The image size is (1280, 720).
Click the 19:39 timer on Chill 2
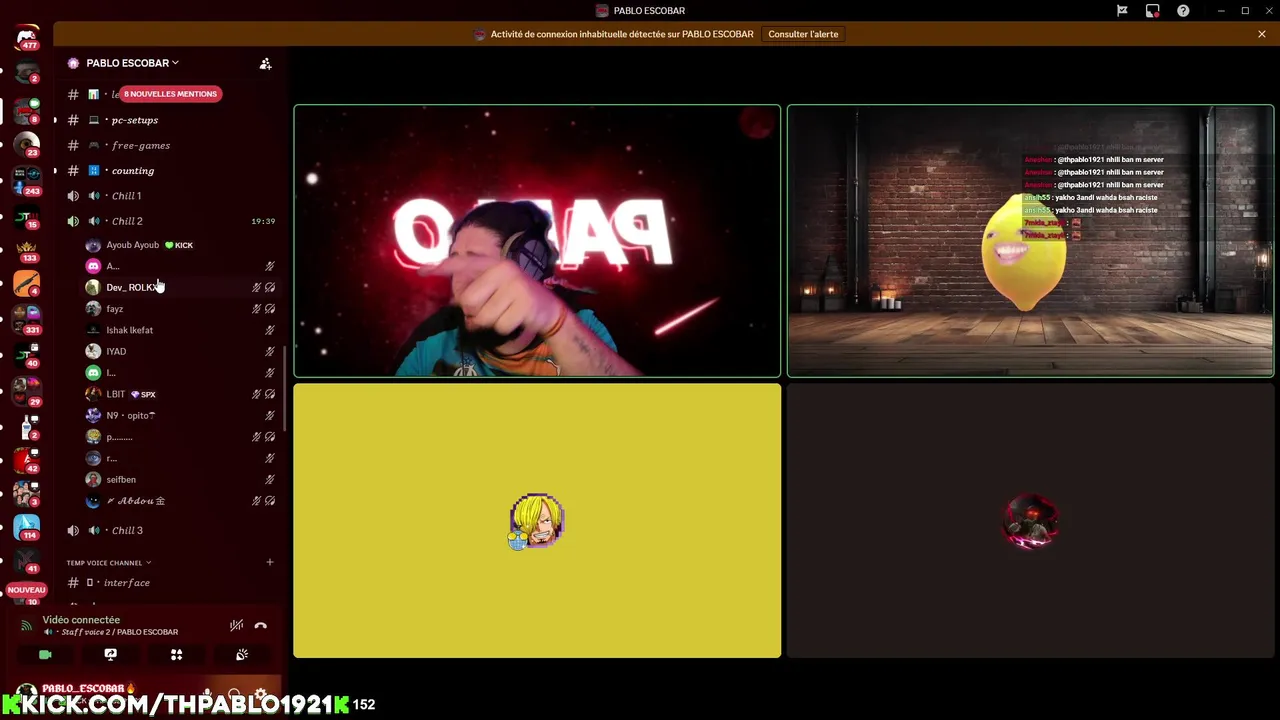coord(263,221)
